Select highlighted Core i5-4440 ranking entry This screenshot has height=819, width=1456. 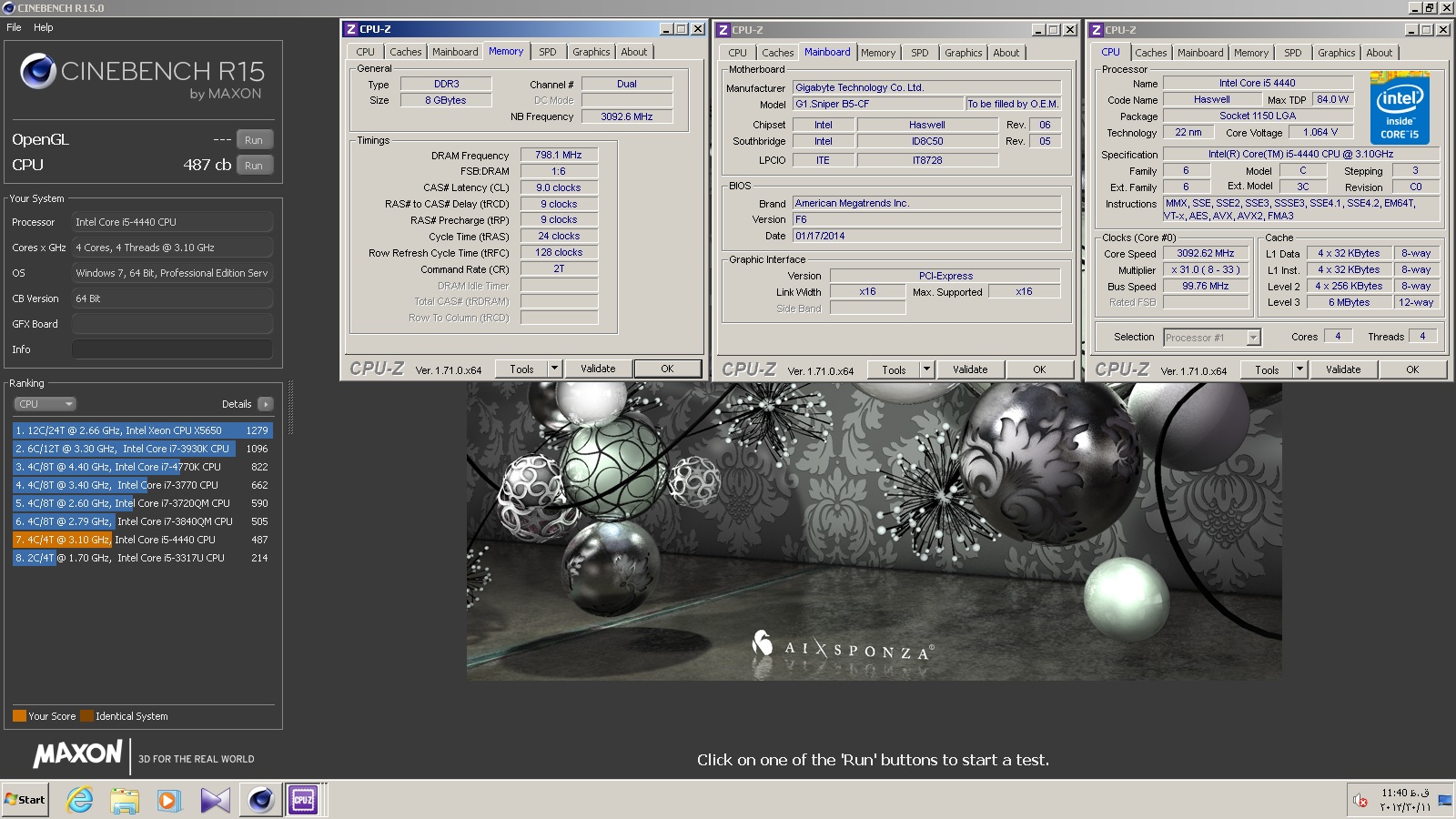point(142,540)
